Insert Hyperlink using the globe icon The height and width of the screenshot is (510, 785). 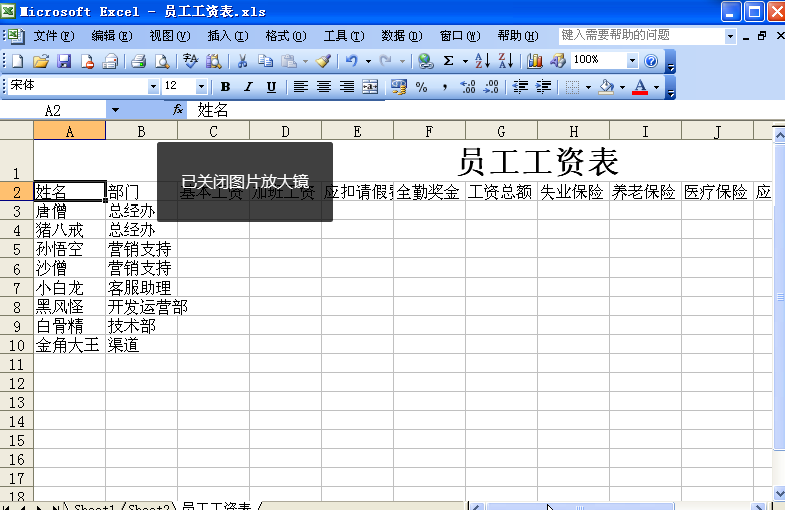(426, 61)
